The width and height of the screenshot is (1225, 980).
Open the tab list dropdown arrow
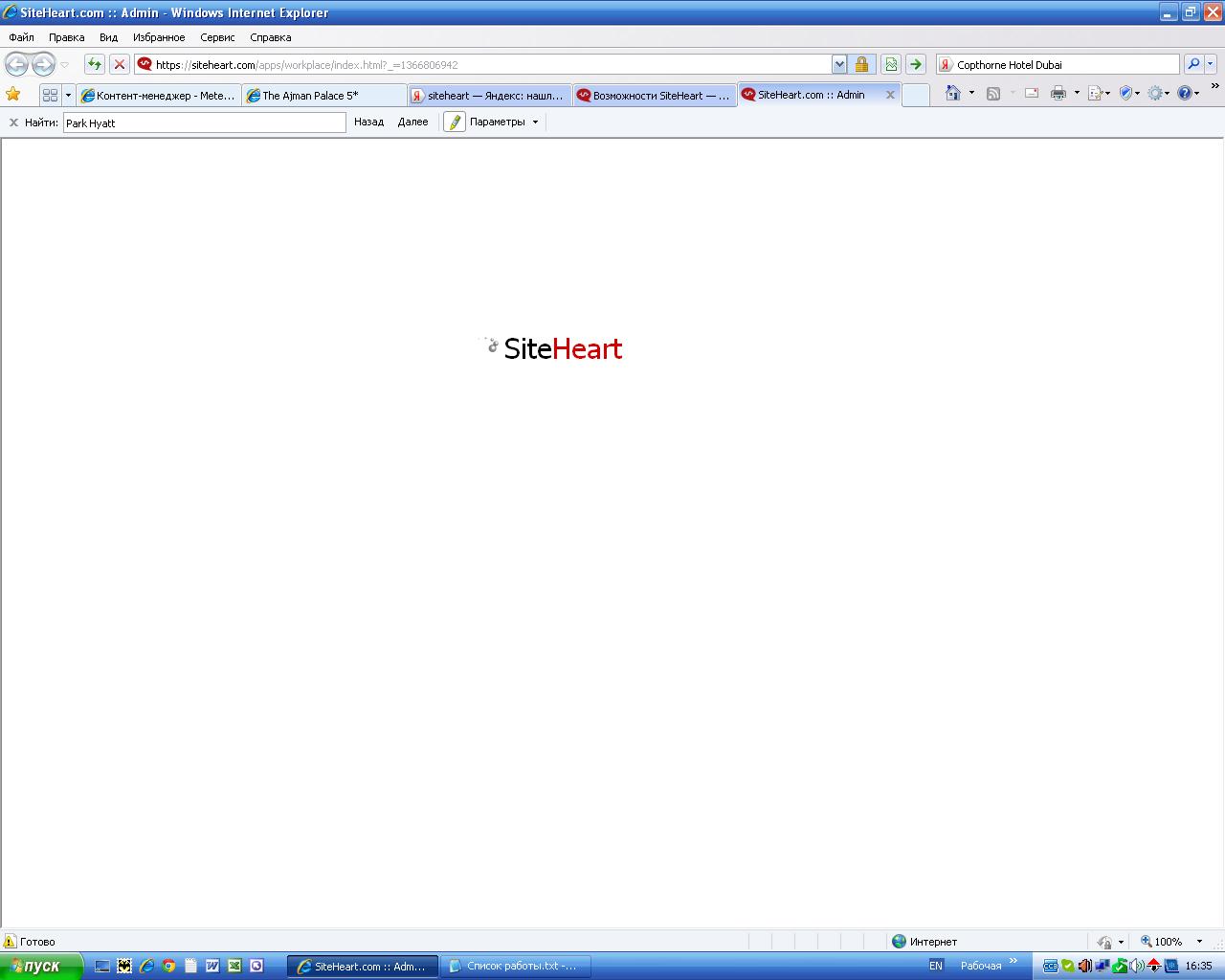[68, 95]
